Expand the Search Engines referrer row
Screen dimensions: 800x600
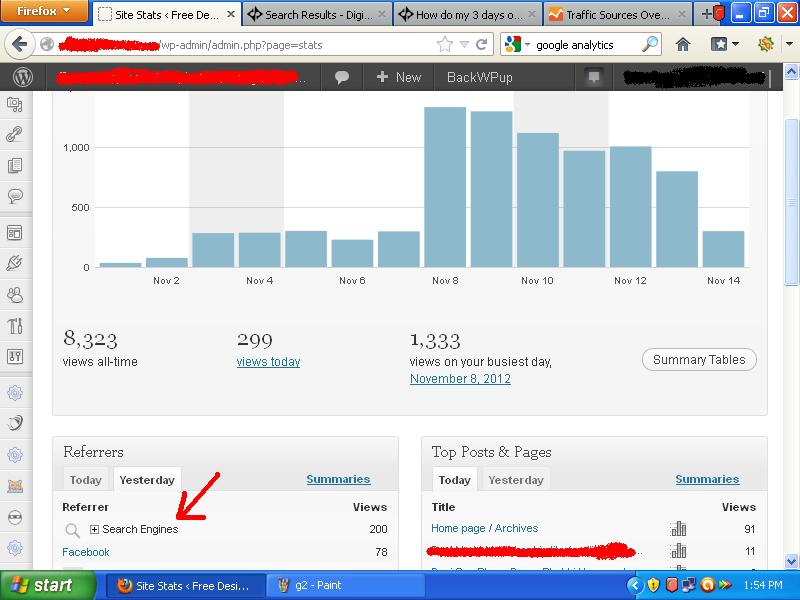click(x=95, y=529)
